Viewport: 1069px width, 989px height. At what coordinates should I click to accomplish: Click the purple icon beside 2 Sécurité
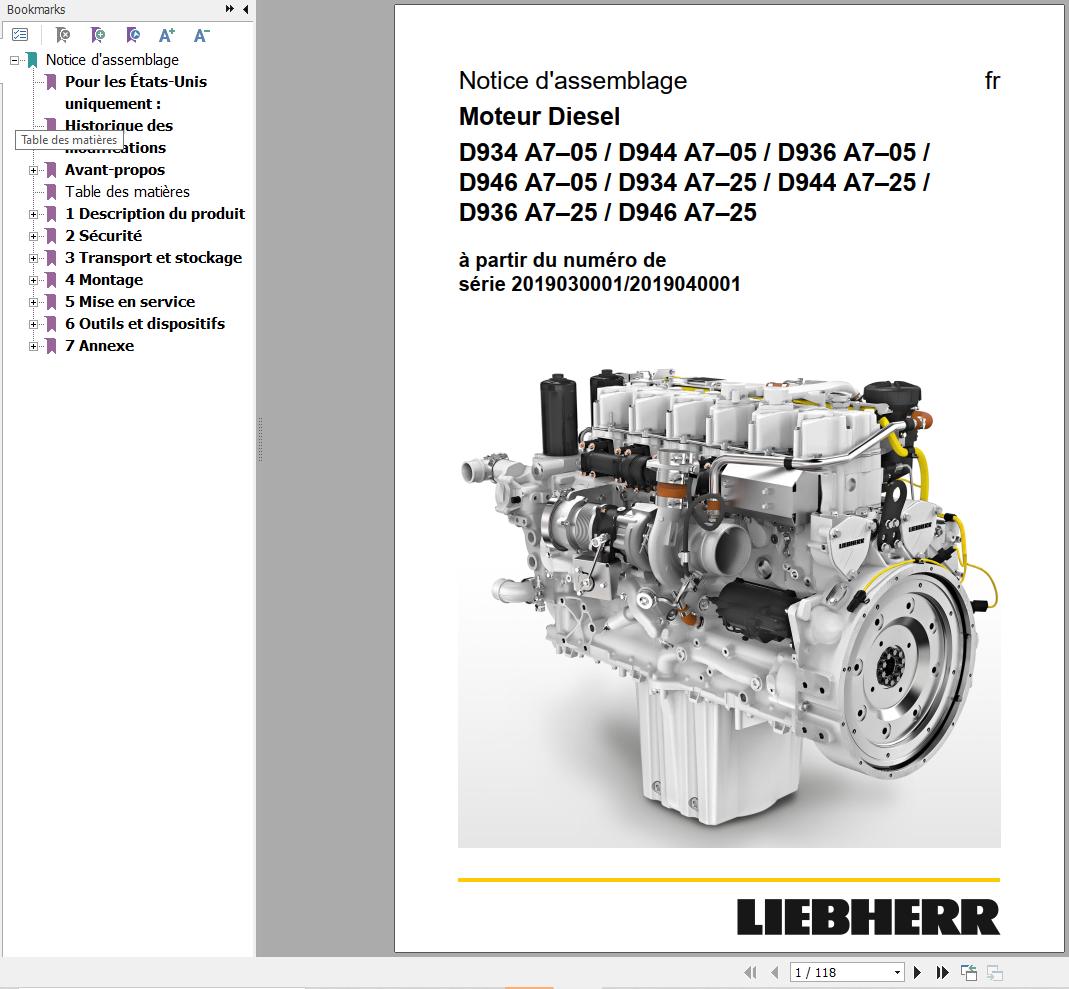pos(51,237)
